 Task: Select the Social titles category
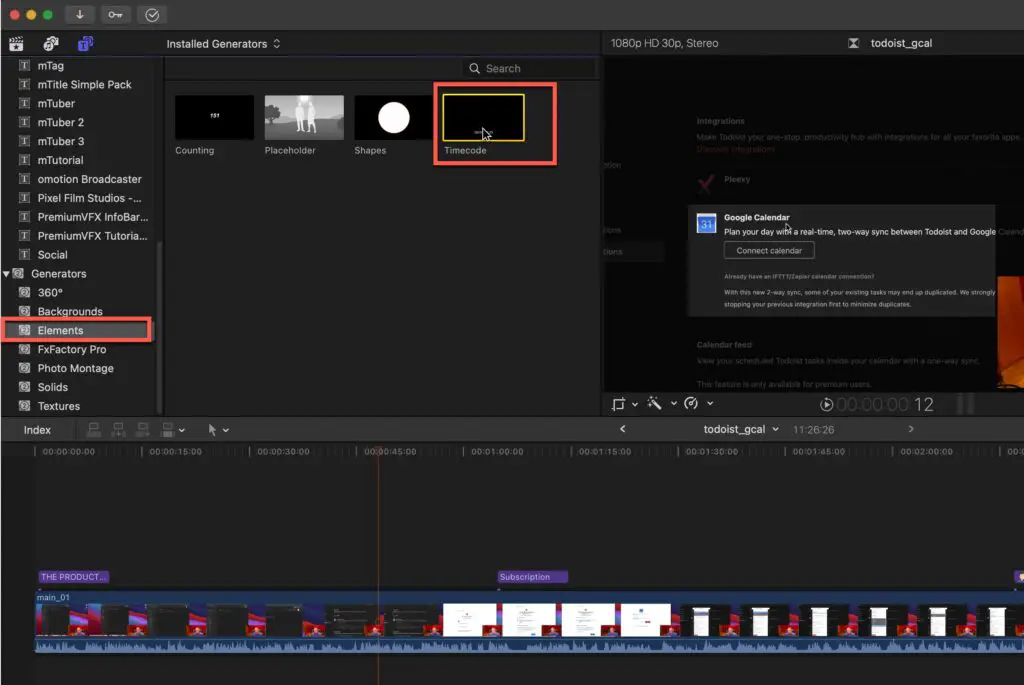tap(52, 255)
